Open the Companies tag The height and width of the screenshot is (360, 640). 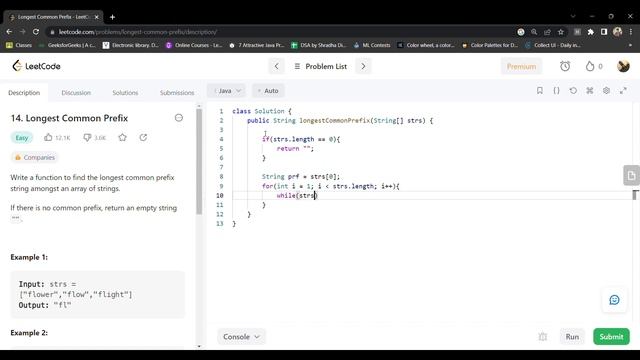[35, 158]
